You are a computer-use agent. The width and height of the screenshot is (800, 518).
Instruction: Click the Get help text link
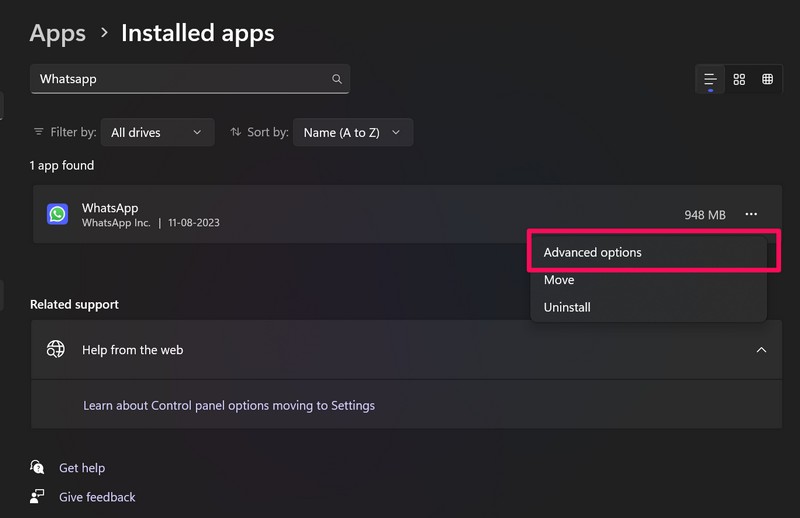pyautogui.click(x=82, y=467)
